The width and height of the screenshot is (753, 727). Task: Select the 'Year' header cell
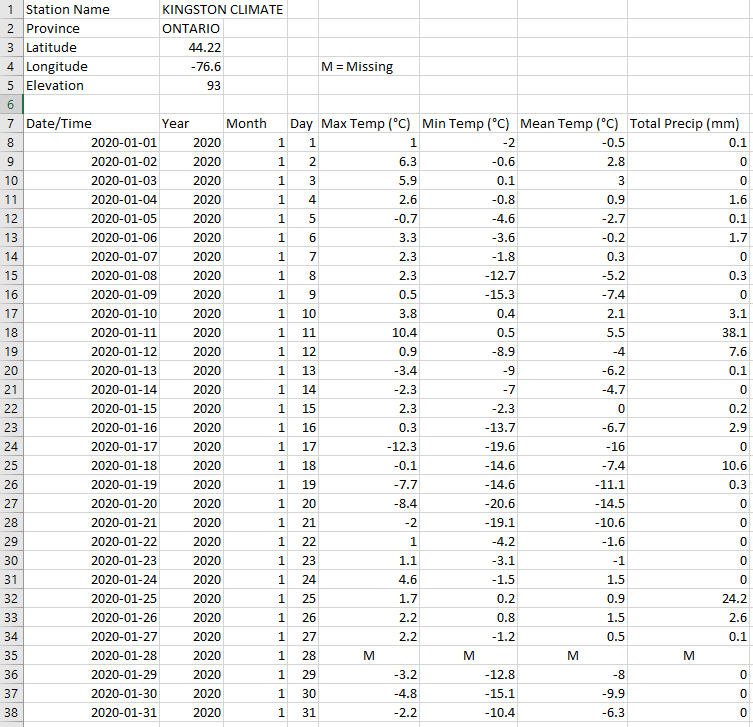[191, 123]
